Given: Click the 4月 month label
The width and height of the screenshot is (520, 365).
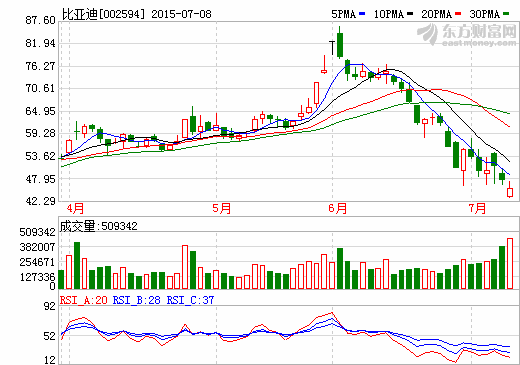Looking at the screenshot, I should pos(75,209).
